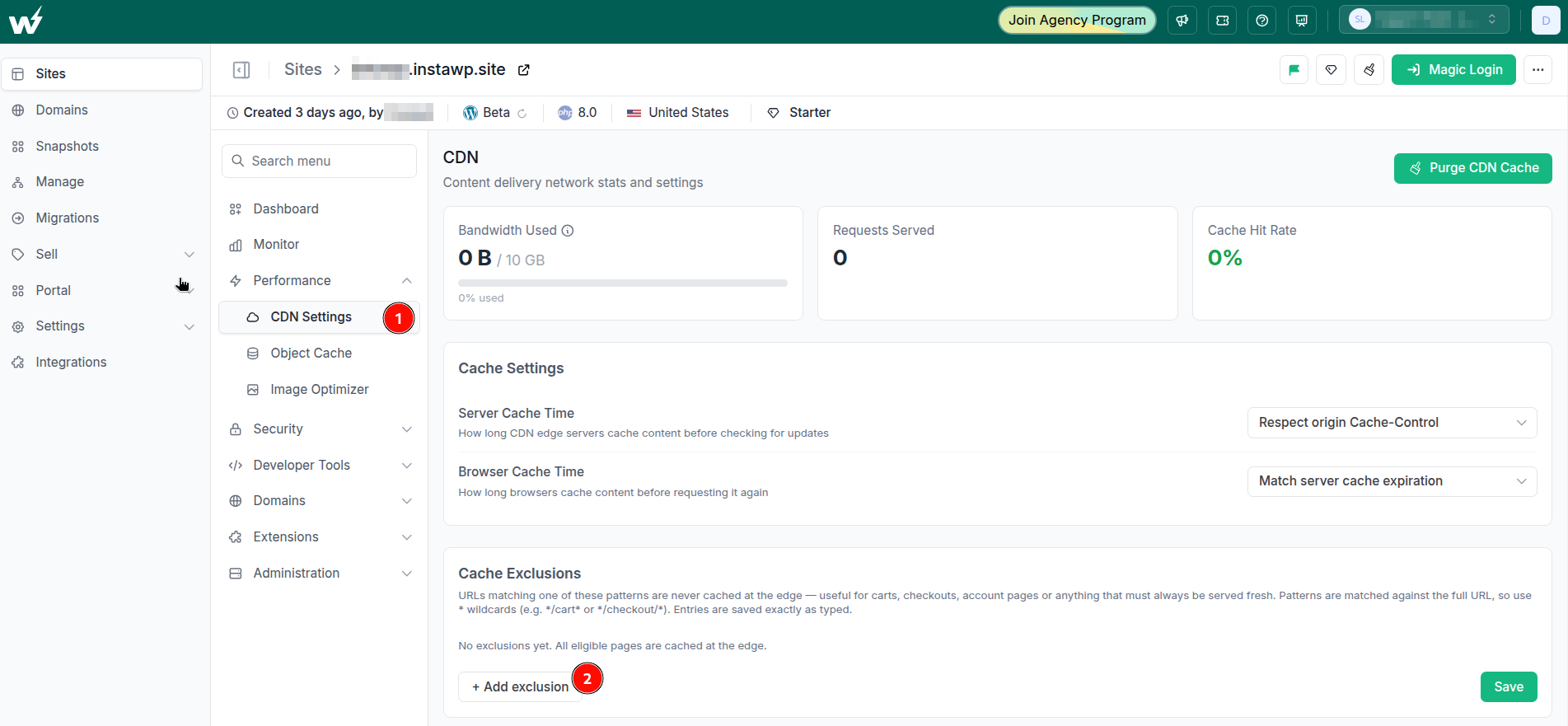Viewport: 1568px width, 726px height.
Task: Click the Dashboard grid icon in site menu
Action: tap(236, 209)
